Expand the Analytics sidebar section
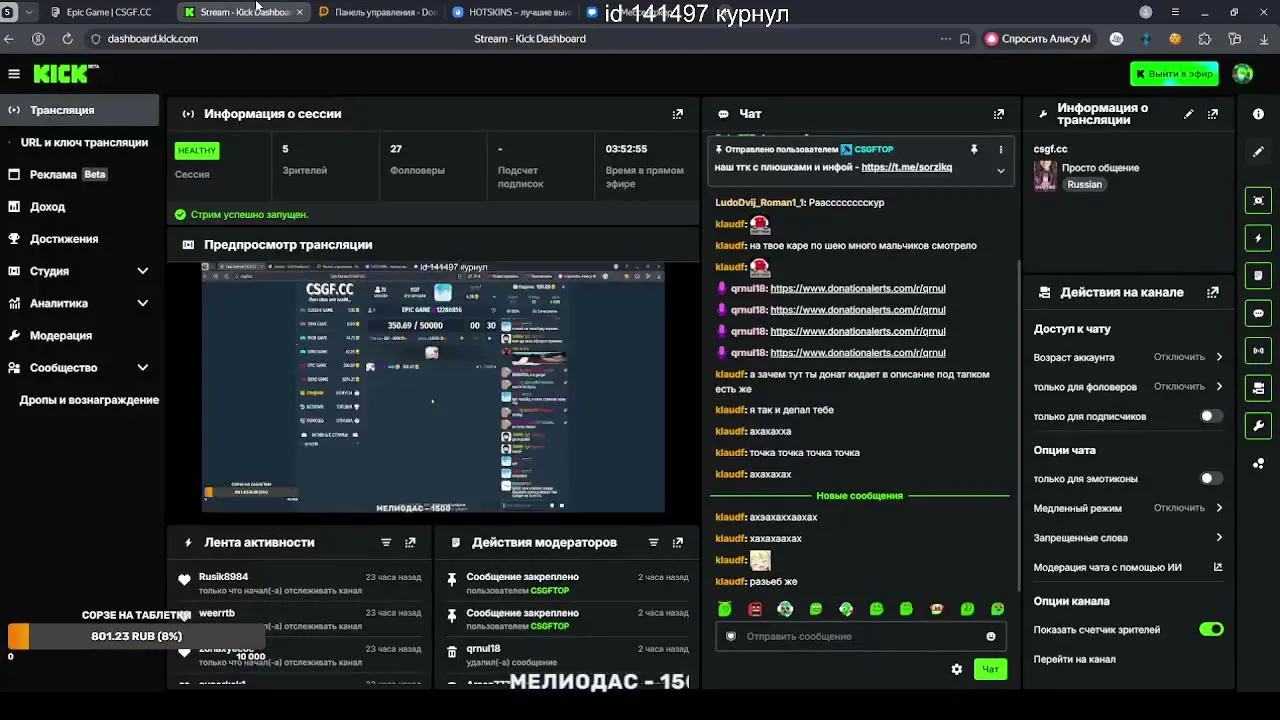Viewport: 1280px width, 720px height. tap(142, 303)
